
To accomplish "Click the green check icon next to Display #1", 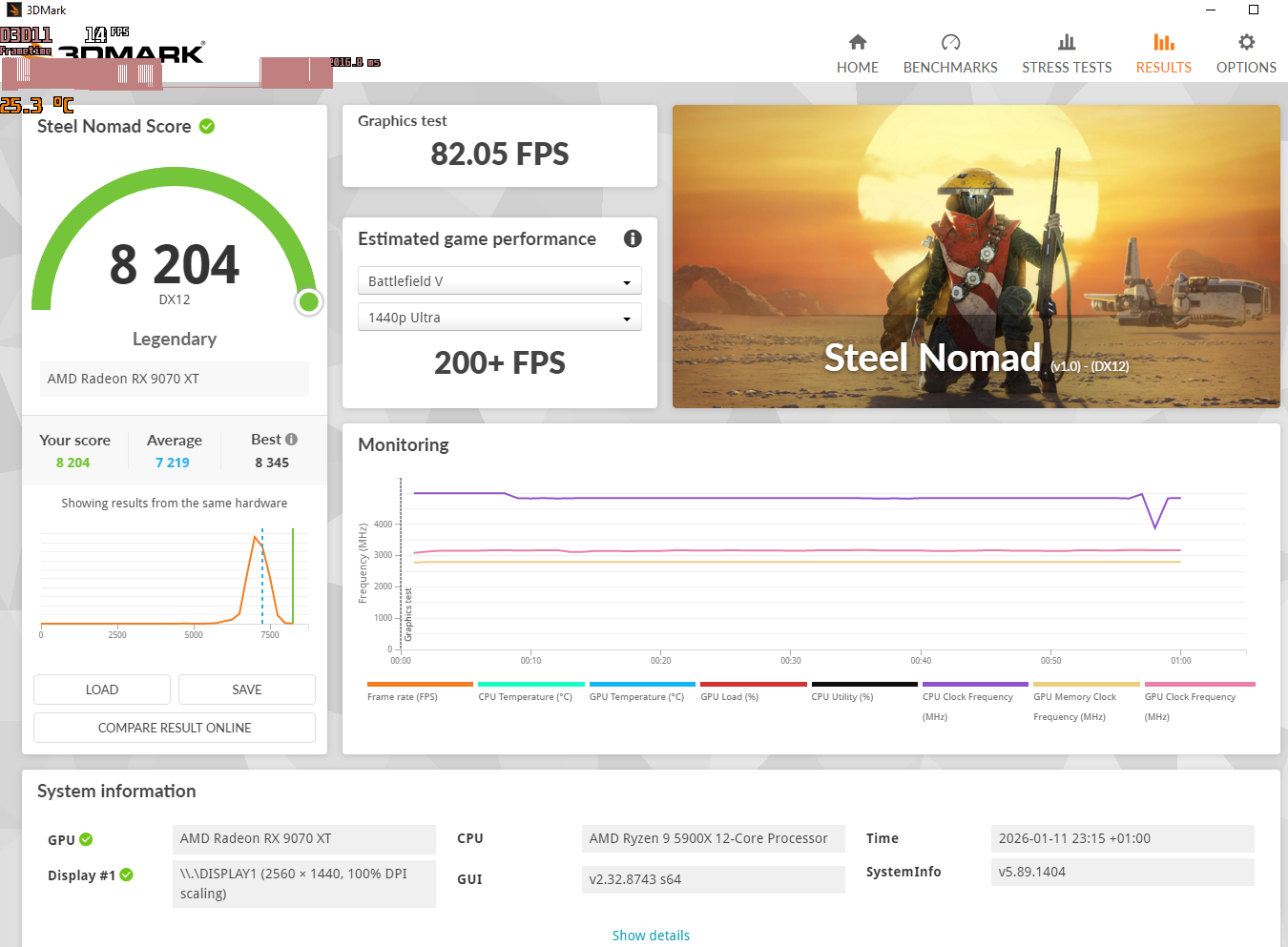I will tap(127, 875).
